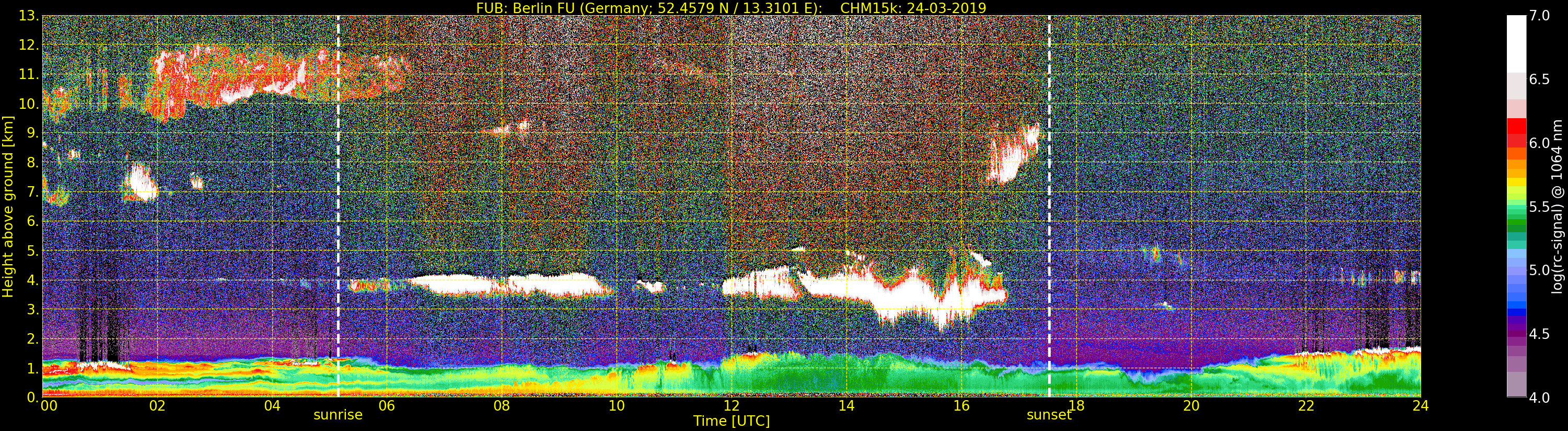Screen dimensions: 1568x431
Task: Click the time axis tick label '02'
Action: (157, 405)
